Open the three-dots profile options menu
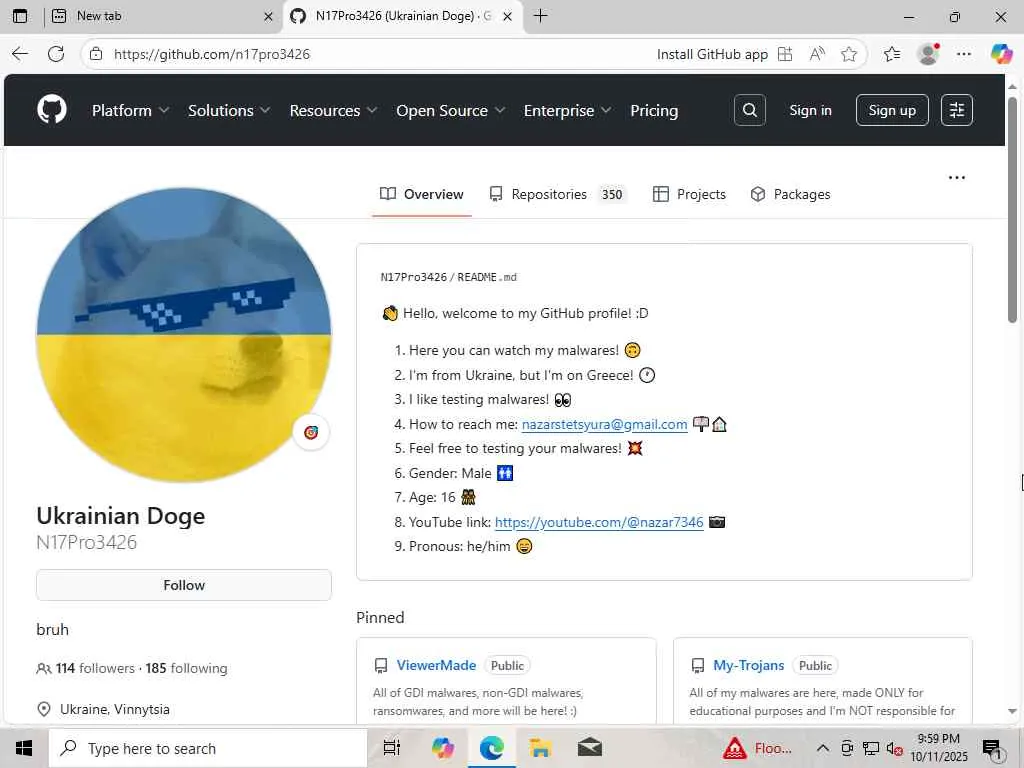The width and height of the screenshot is (1024, 768). [956, 178]
